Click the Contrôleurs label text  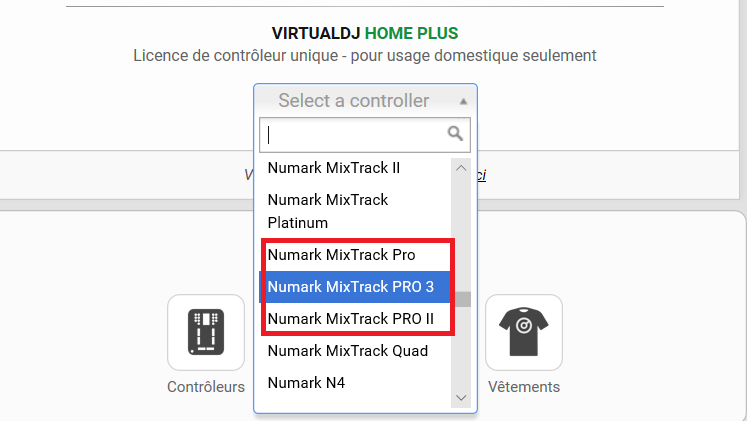[206, 387]
